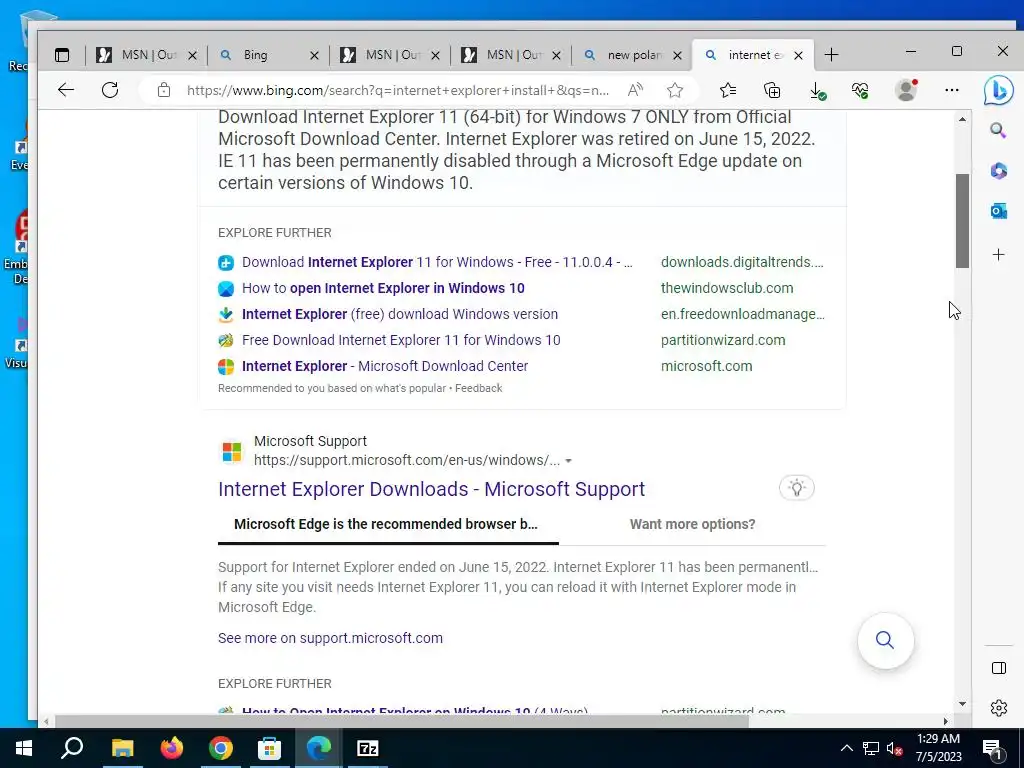Switch to the new poland search tab

pos(633,56)
